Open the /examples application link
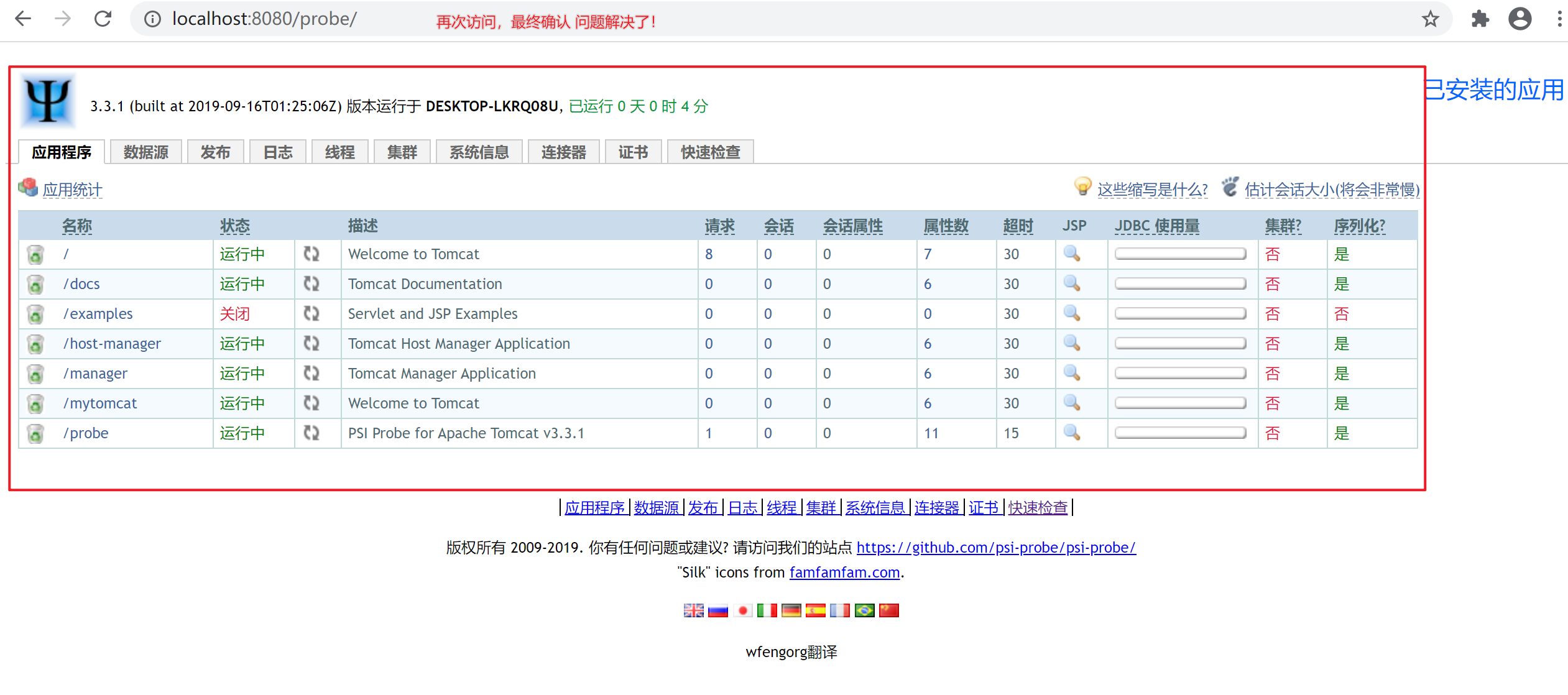 98,314
